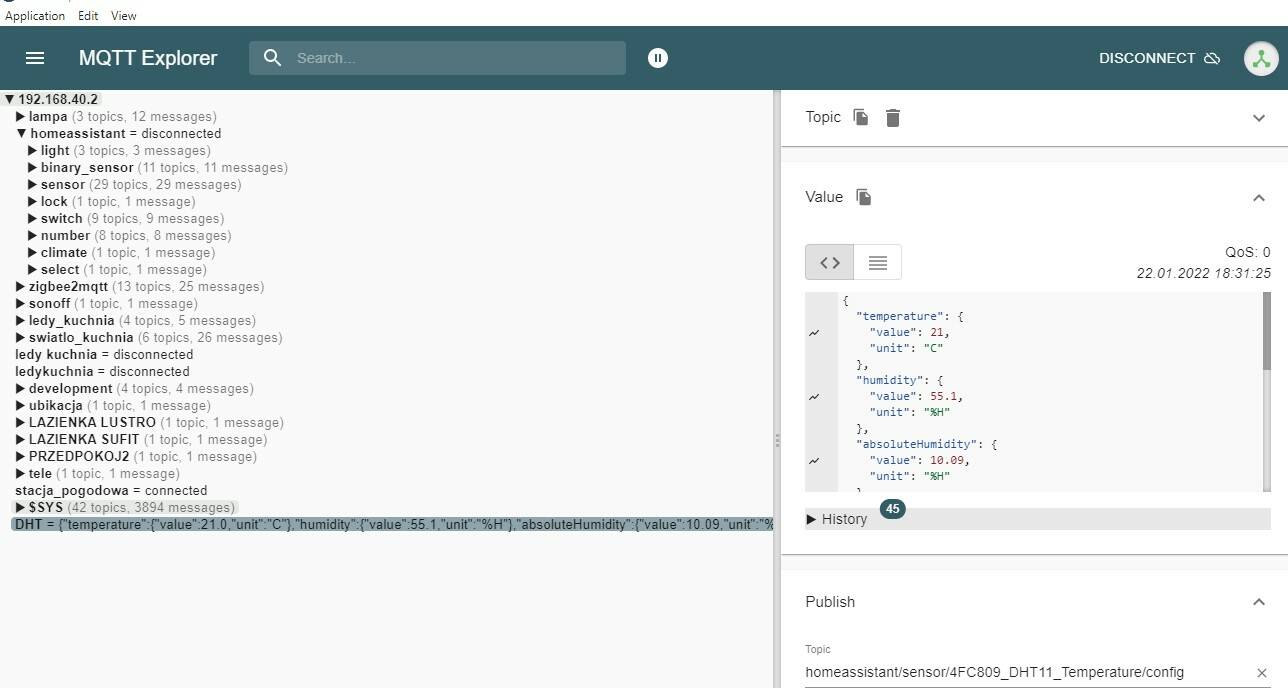This screenshot has width=1288, height=688.
Task: Expand the sonoff topic
Action: tap(20, 303)
